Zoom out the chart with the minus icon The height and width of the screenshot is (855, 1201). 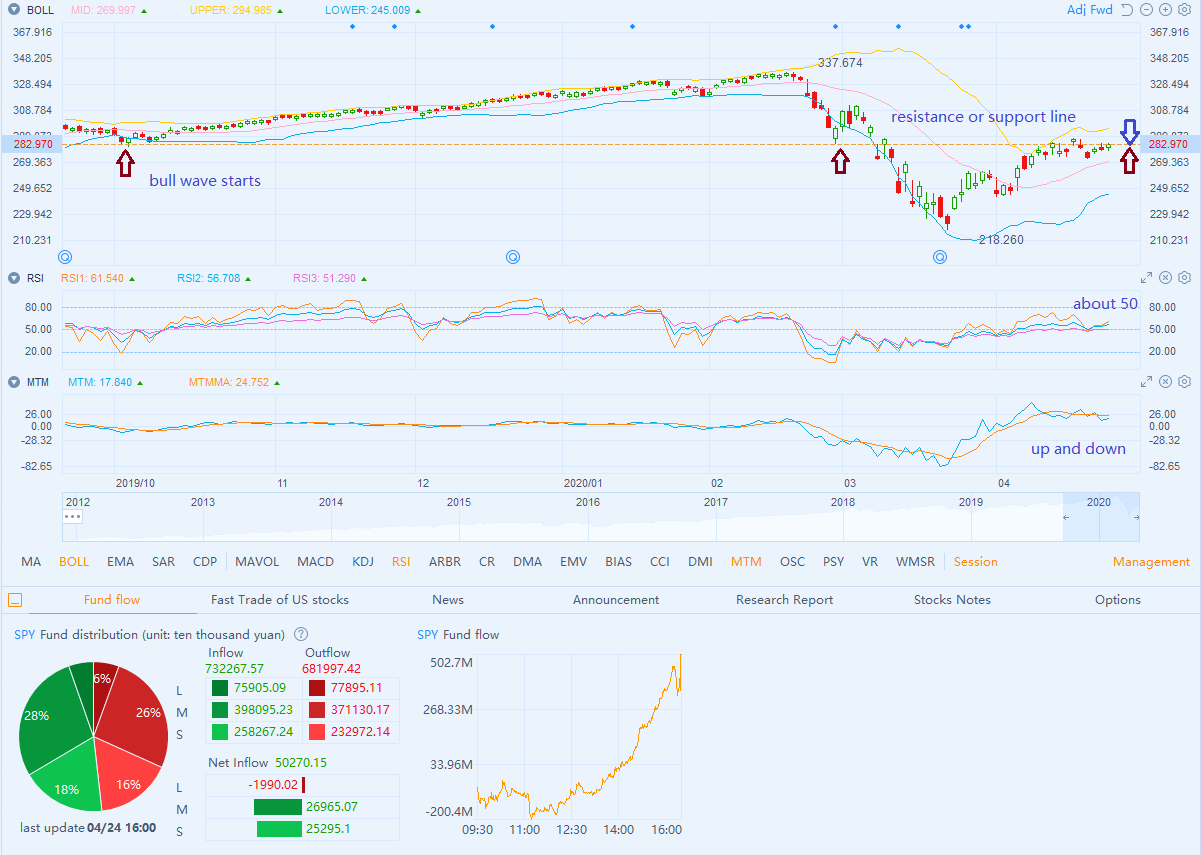(x=1146, y=10)
